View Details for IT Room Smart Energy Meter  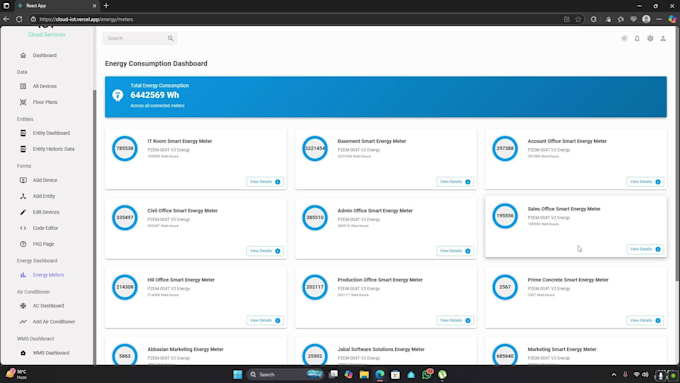tap(265, 182)
